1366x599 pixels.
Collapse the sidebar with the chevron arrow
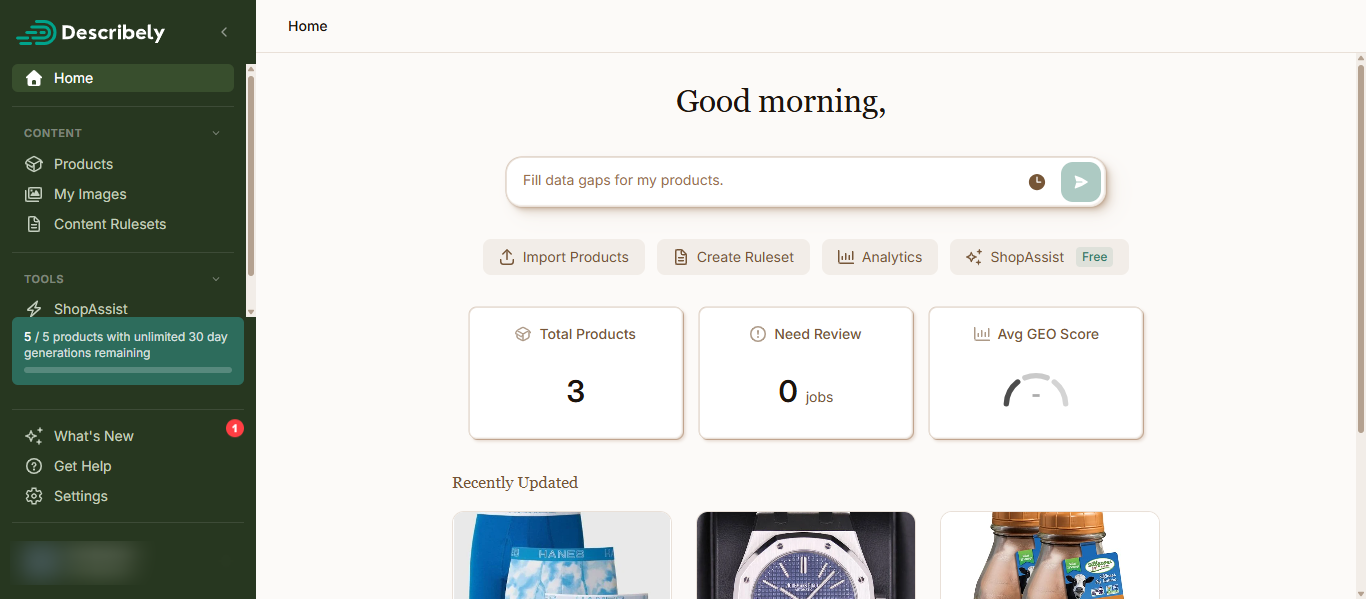coord(224,32)
